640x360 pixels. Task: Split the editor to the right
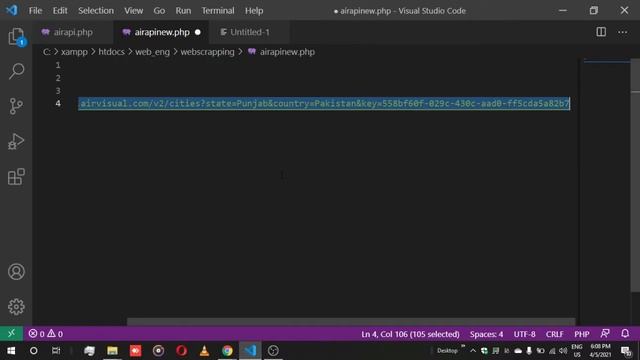(x=601, y=32)
